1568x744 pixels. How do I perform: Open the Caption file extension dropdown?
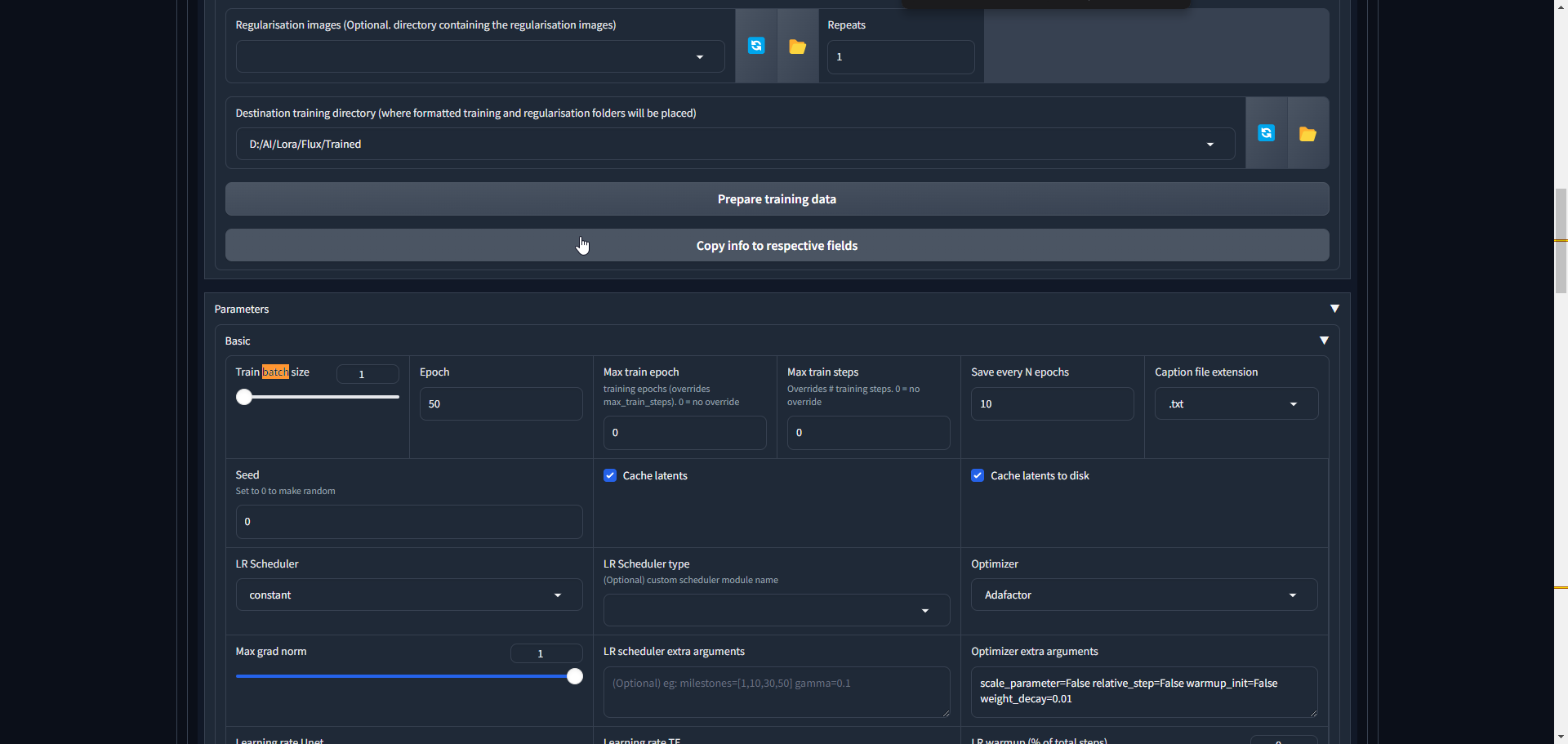[1236, 403]
